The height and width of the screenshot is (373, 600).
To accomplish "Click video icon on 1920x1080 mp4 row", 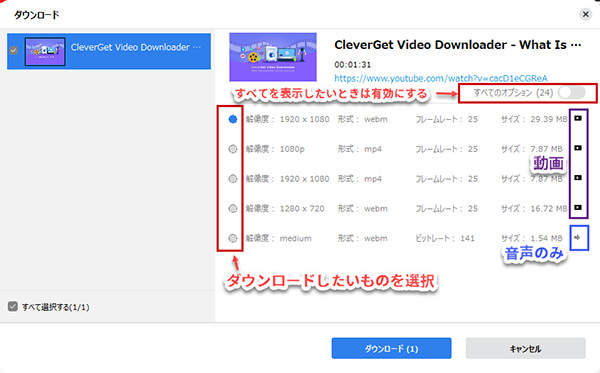I will pyautogui.click(x=578, y=178).
